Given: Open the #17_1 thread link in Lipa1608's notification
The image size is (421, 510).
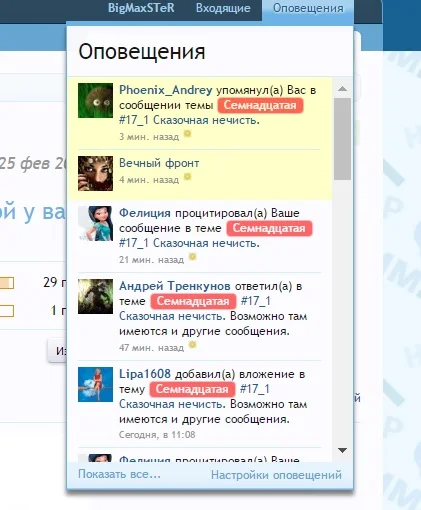Looking at the screenshot, I should 255,389.
